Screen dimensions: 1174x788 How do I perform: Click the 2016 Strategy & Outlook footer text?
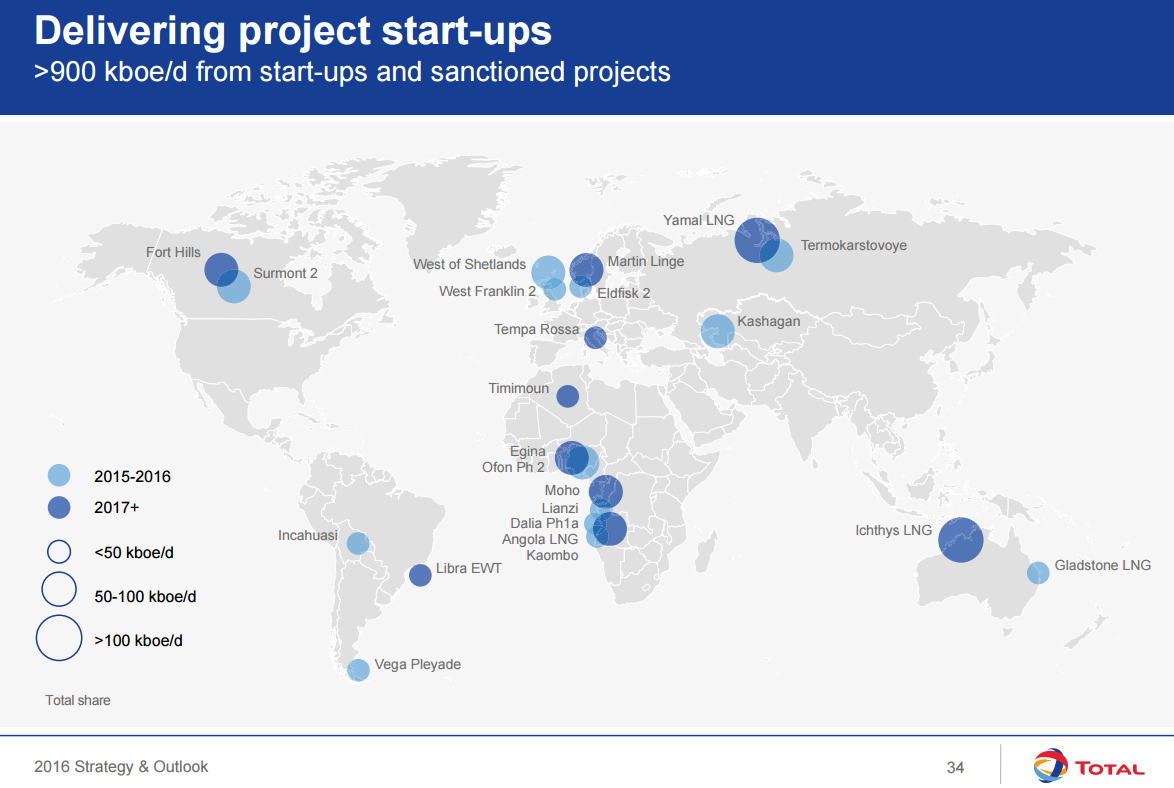(122, 766)
